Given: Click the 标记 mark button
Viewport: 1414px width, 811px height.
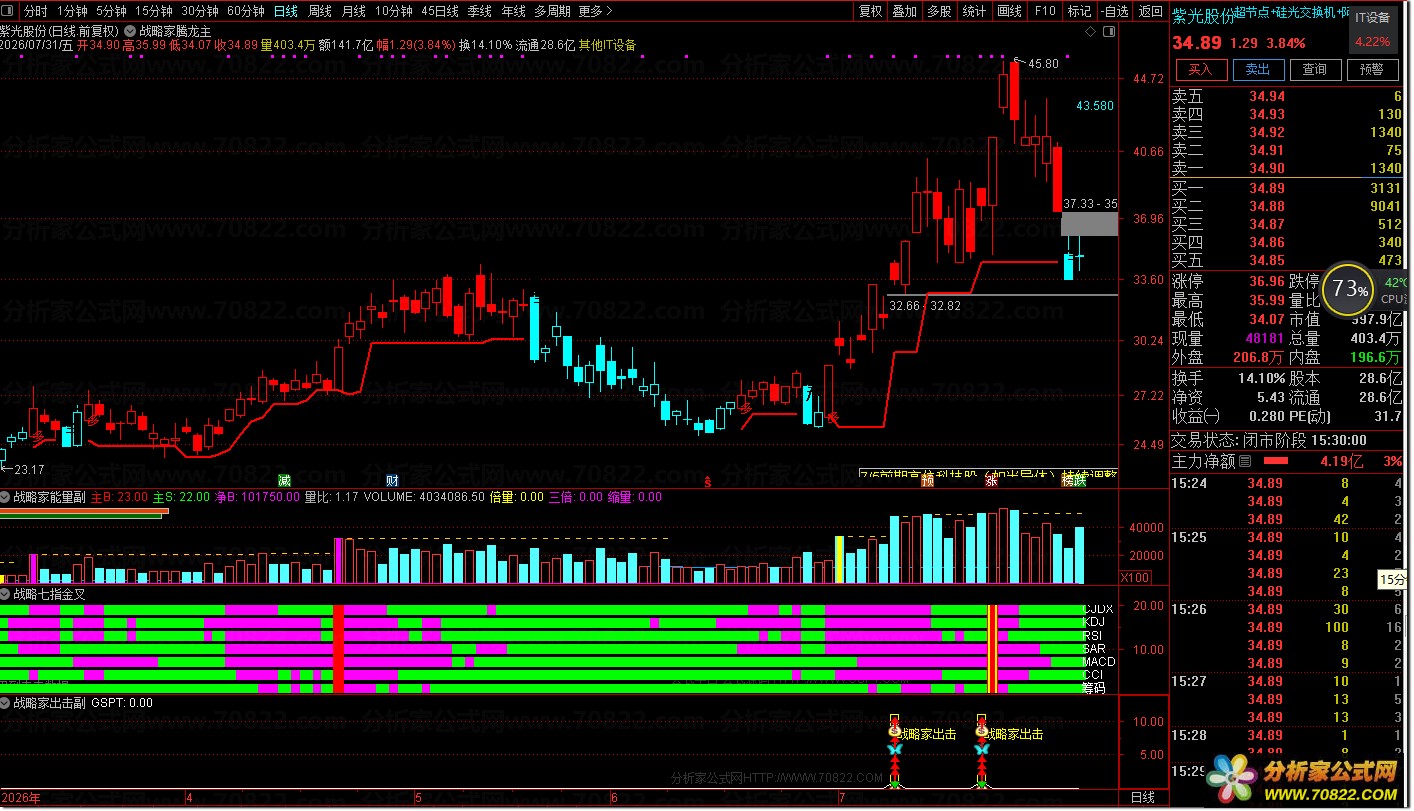Looking at the screenshot, I should click(x=1080, y=11).
